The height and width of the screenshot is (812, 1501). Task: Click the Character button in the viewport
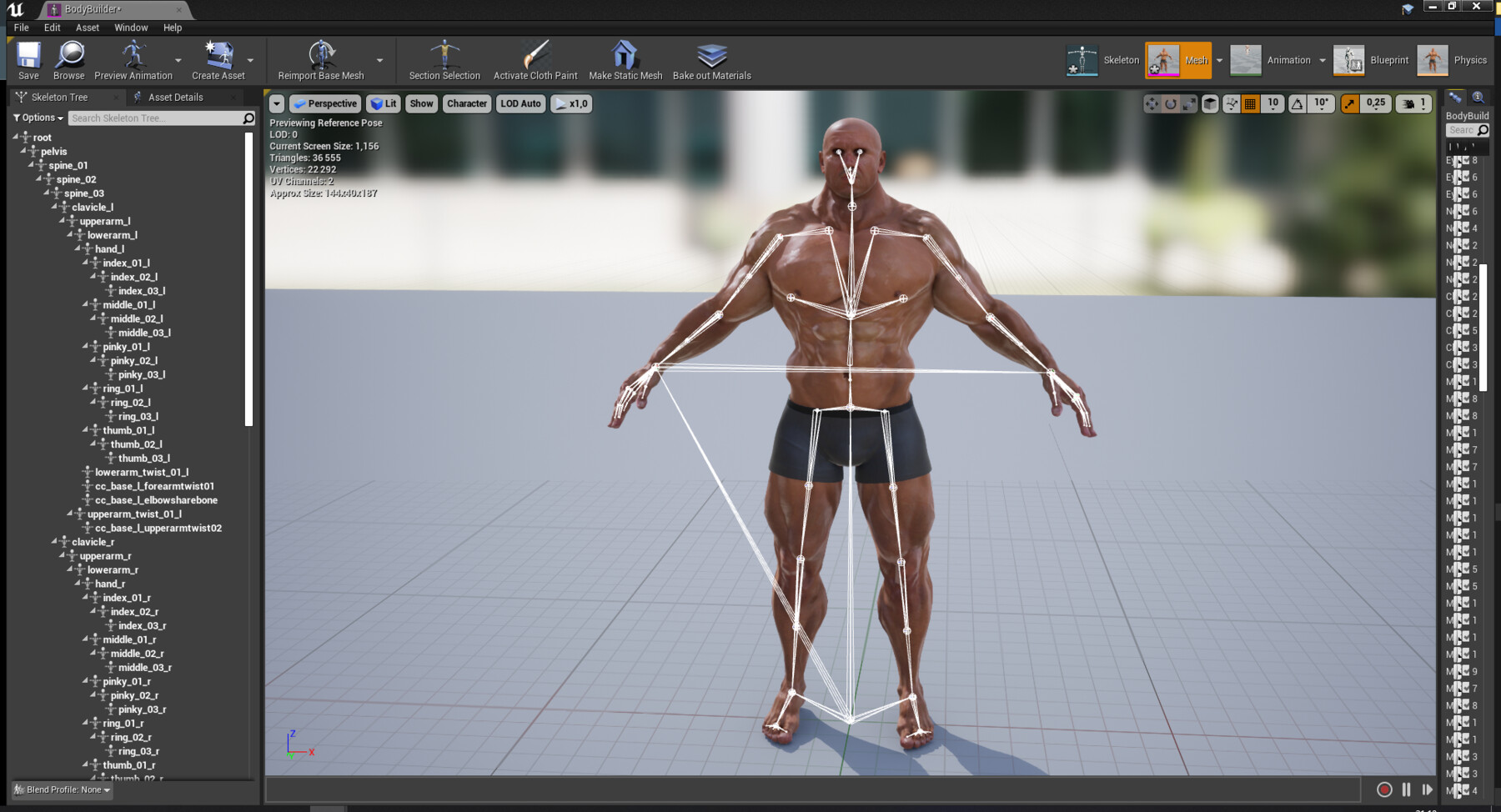pyautogui.click(x=466, y=103)
